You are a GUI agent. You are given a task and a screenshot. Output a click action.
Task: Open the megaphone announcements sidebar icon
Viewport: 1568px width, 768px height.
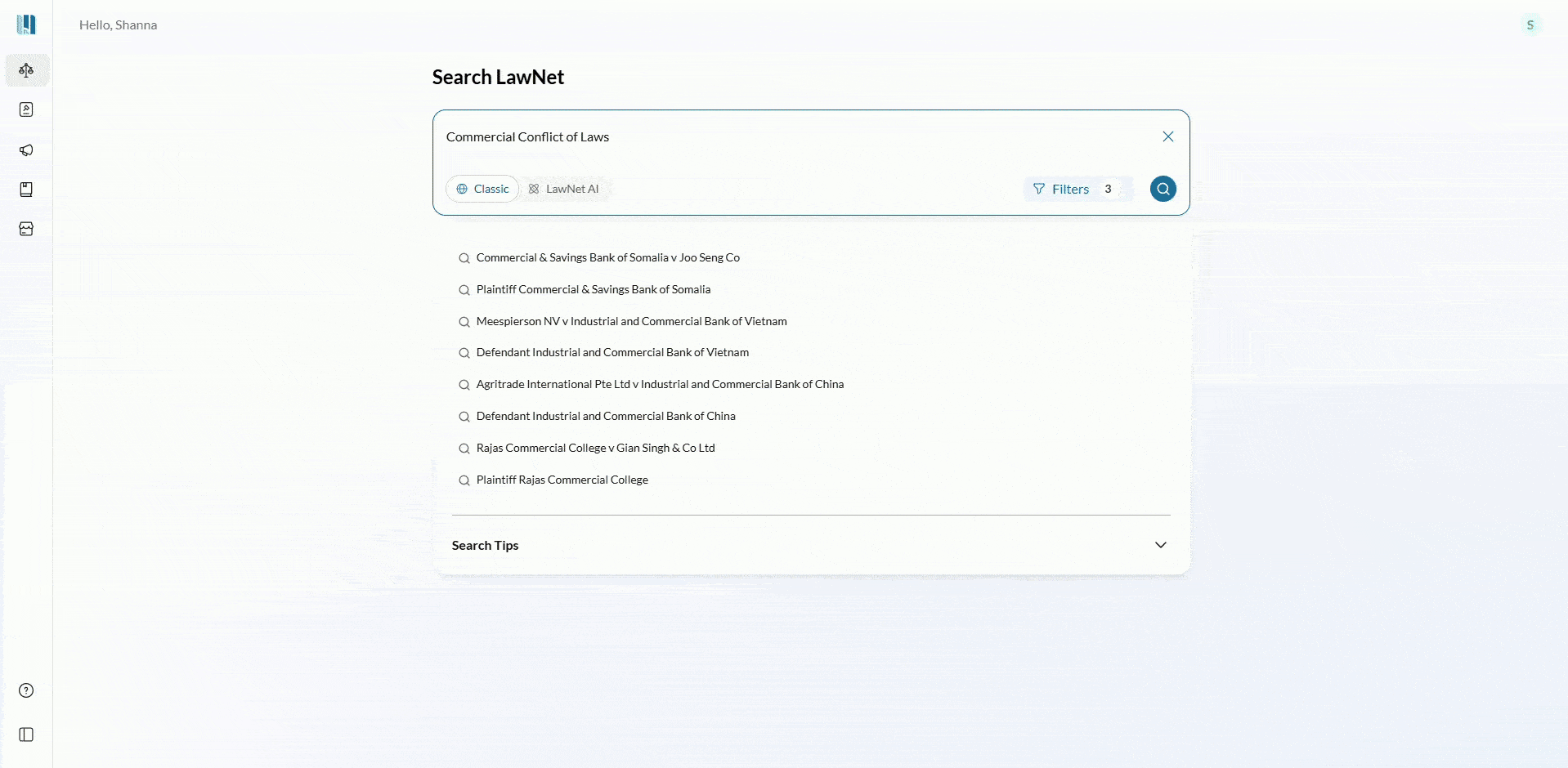click(x=26, y=150)
